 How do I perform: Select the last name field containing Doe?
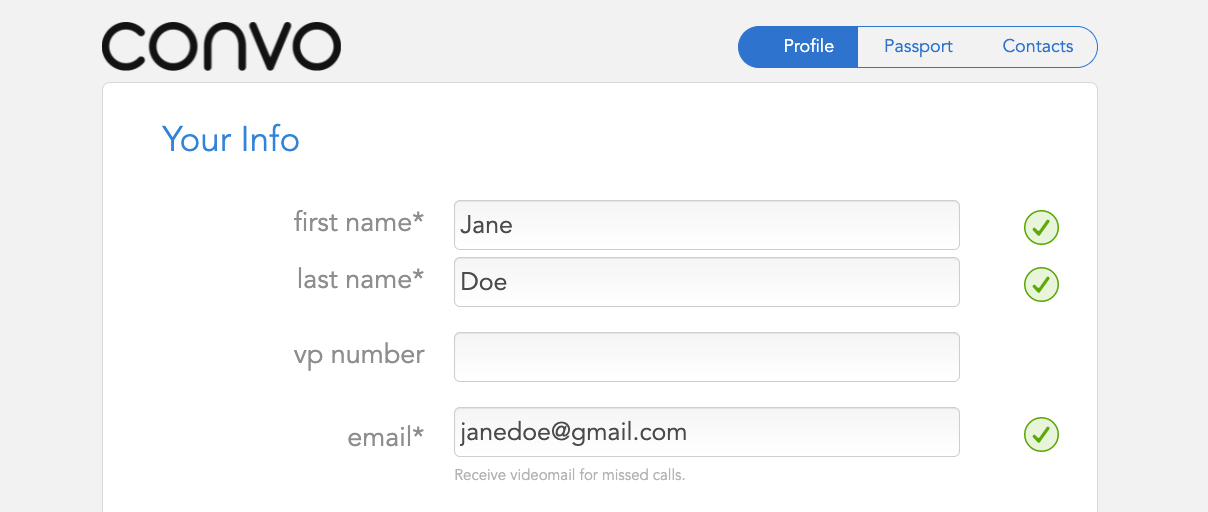[x=706, y=282]
